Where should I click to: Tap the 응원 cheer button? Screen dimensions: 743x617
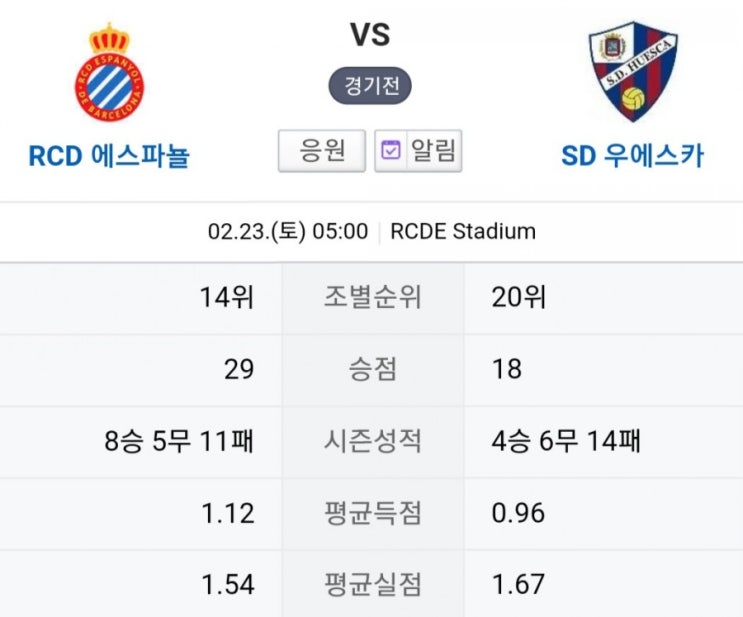[322, 150]
